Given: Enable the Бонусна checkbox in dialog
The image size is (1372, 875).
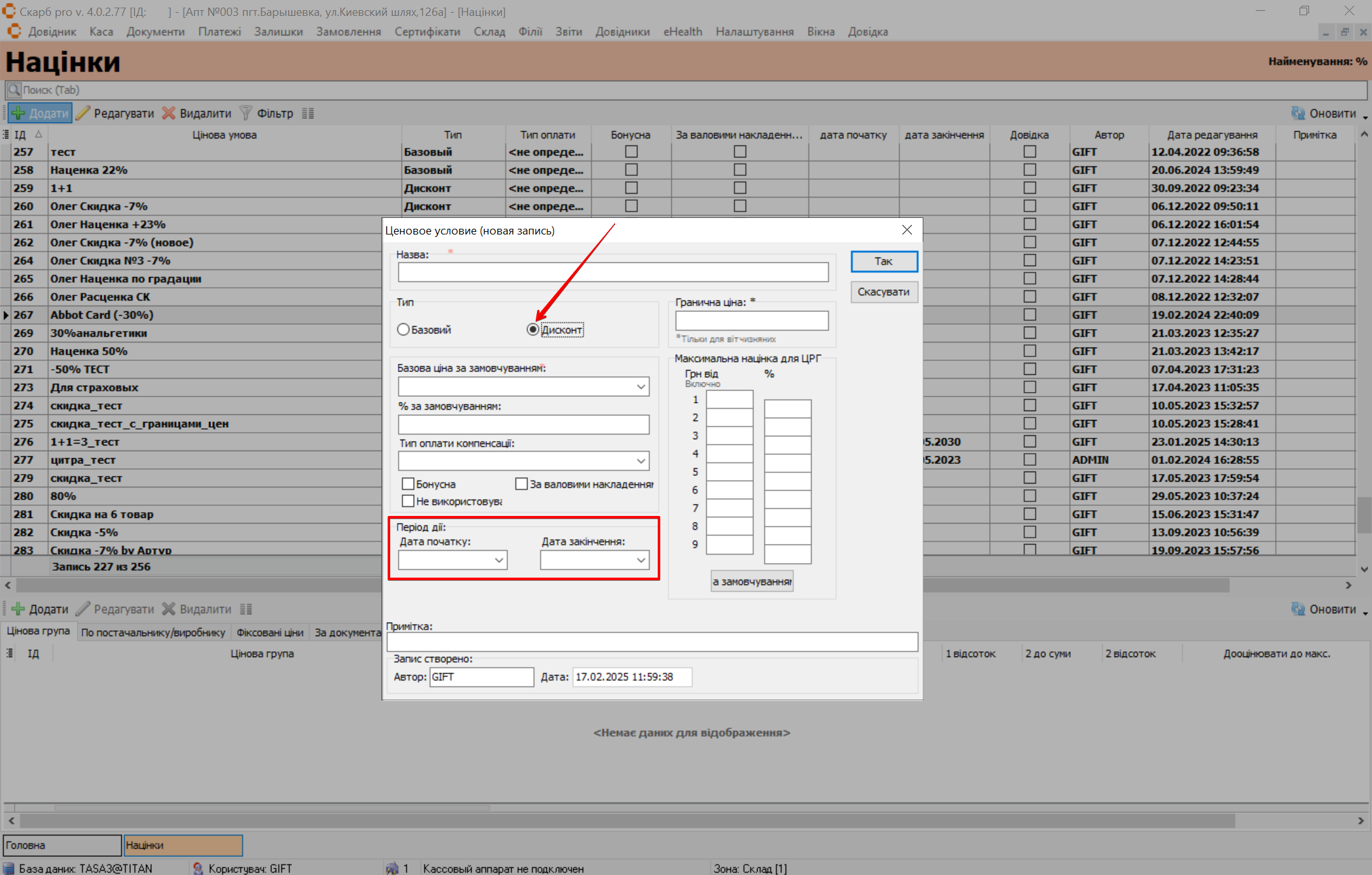Looking at the screenshot, I should coord(409,484).
